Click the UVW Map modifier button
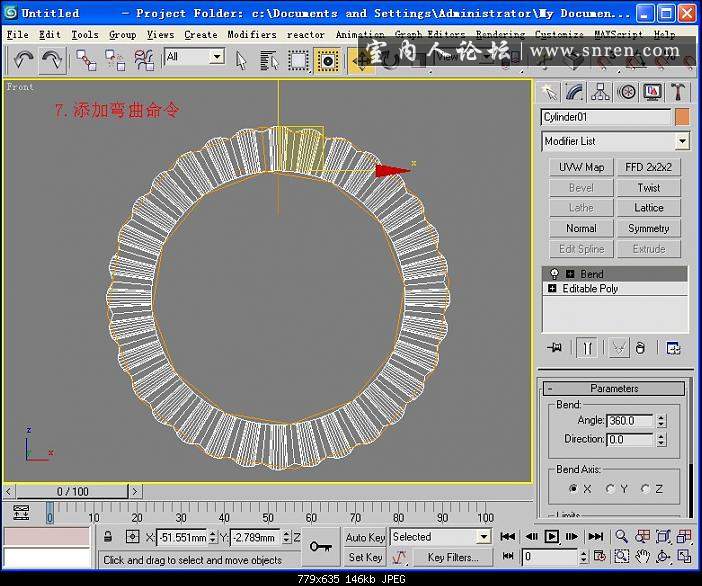Viewport: 702px width, 586px height. pyautogui.click(x=581, y=167)
